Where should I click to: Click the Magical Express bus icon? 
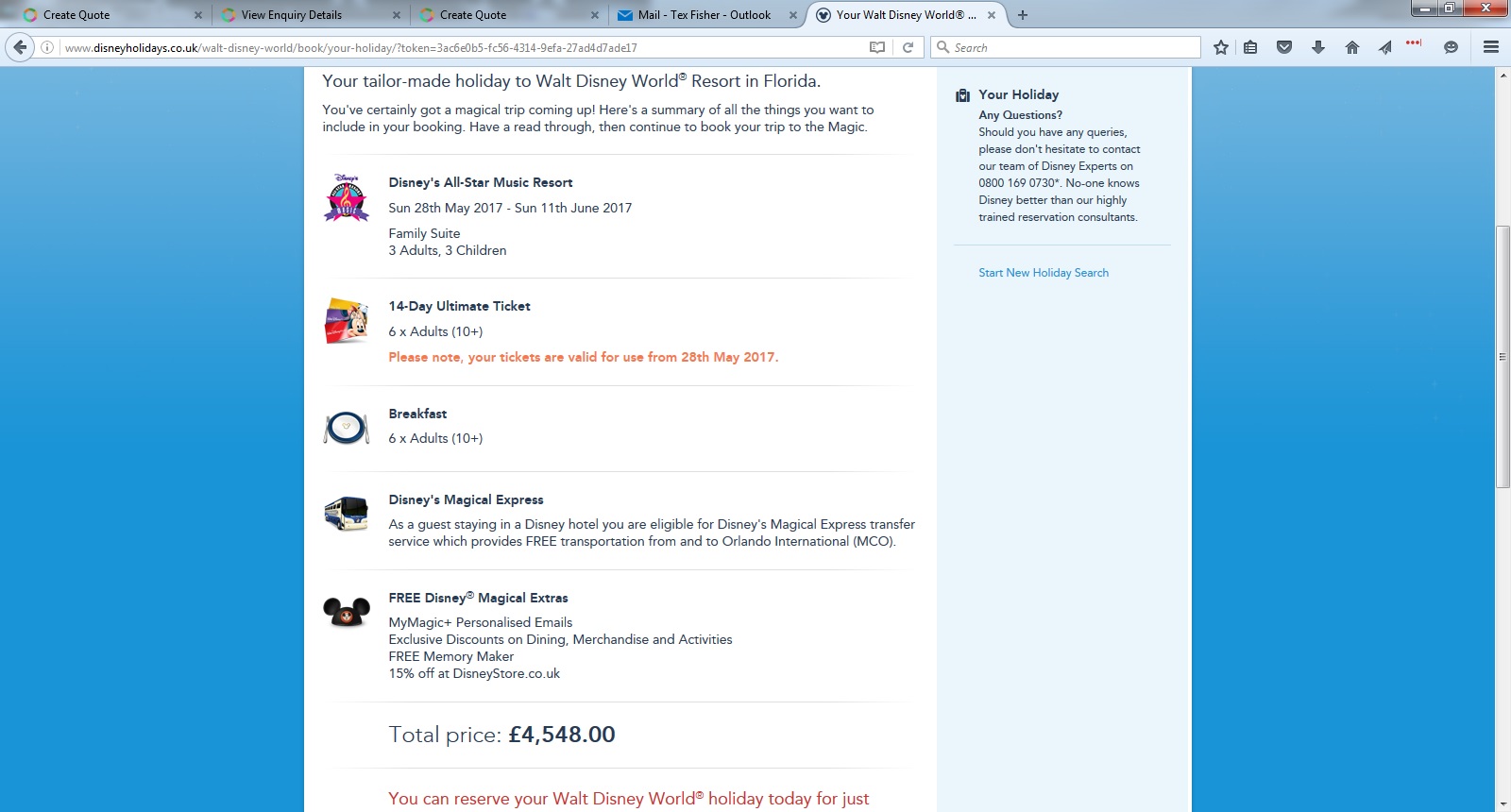click(x=347, y=514)
